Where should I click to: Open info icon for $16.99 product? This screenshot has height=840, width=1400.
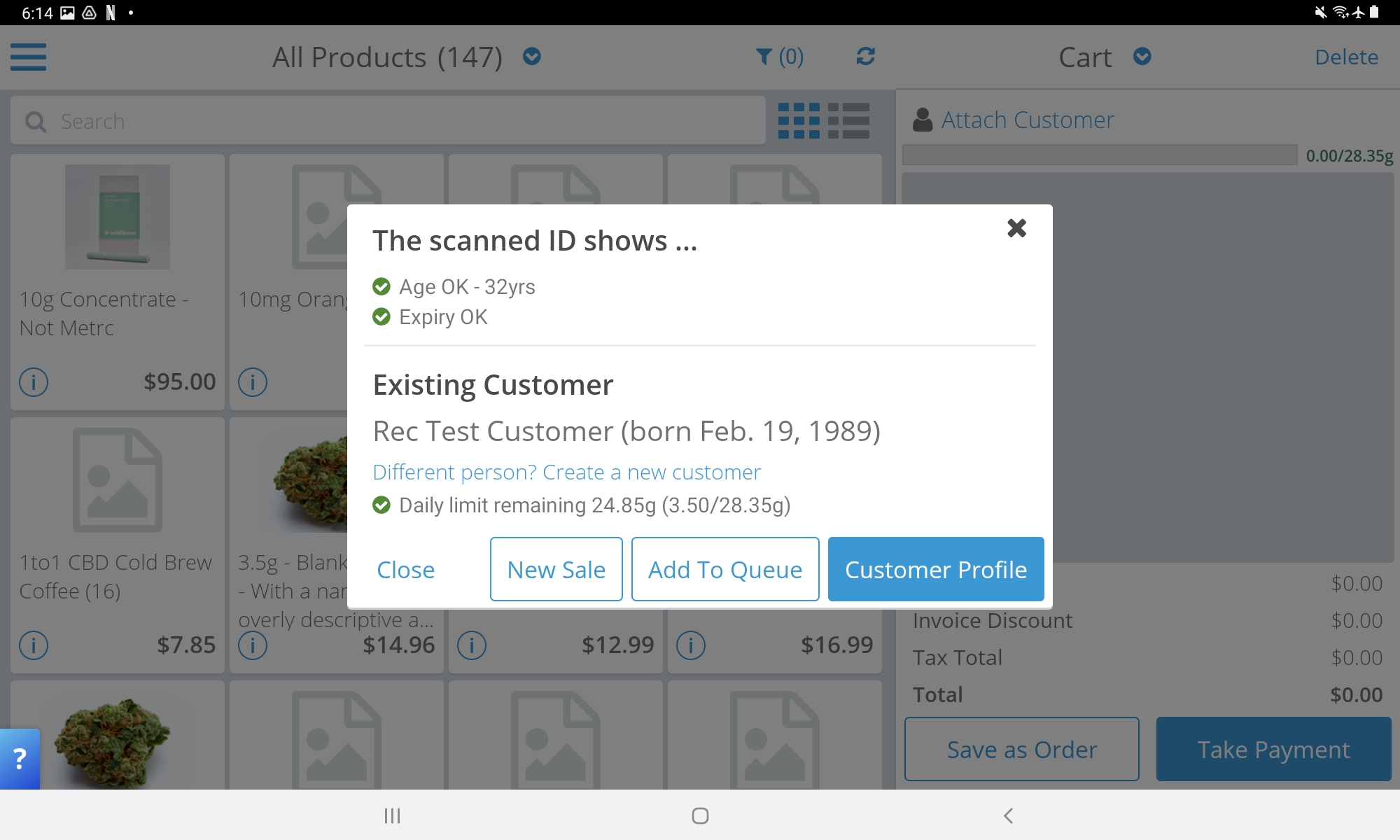(691, 645)
